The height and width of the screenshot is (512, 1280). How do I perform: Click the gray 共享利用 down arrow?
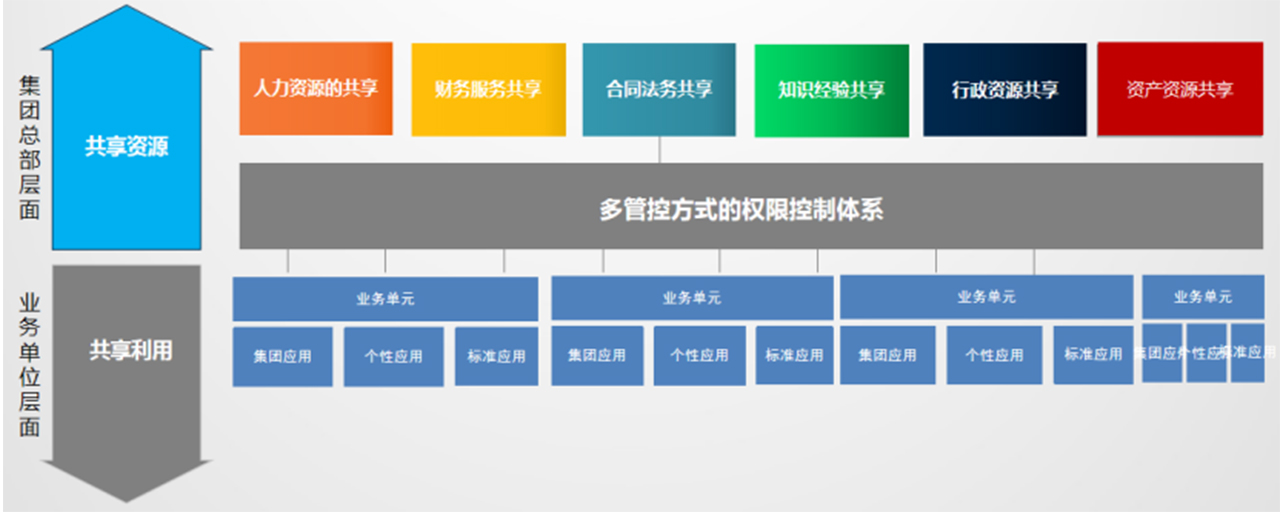point(127,383)
